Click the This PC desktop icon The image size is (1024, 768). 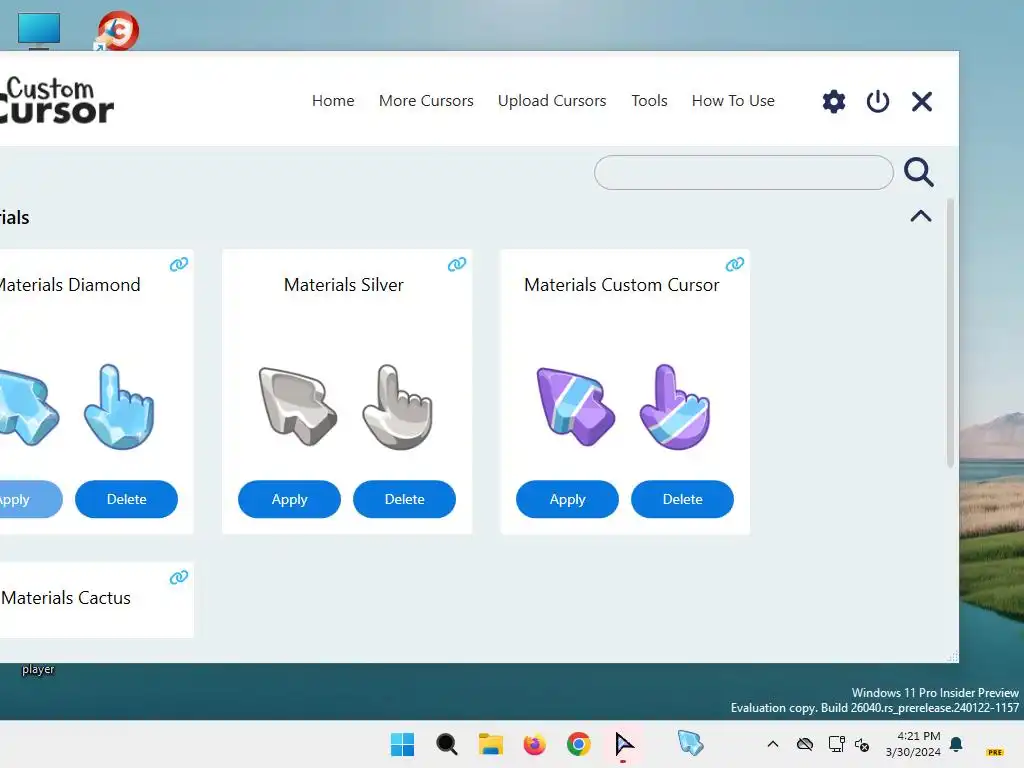(39, 31)
